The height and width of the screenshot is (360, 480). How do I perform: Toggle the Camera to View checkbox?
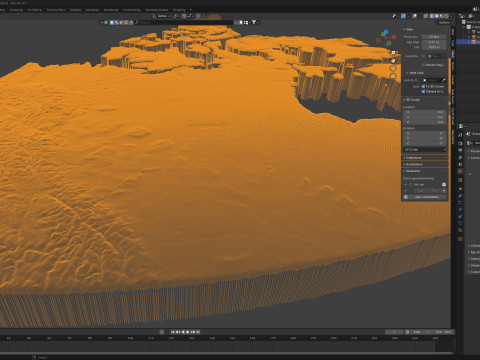(423, 91)
